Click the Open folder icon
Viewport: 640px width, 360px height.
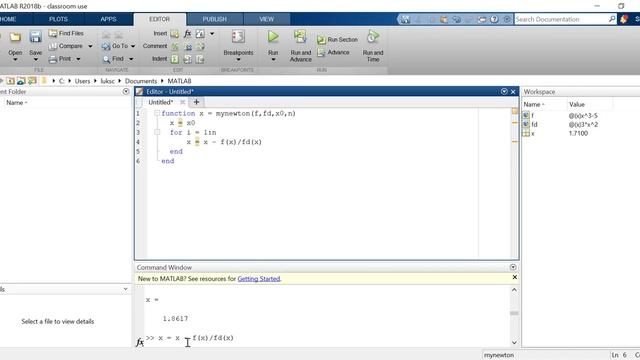click(x=15, y=38)
